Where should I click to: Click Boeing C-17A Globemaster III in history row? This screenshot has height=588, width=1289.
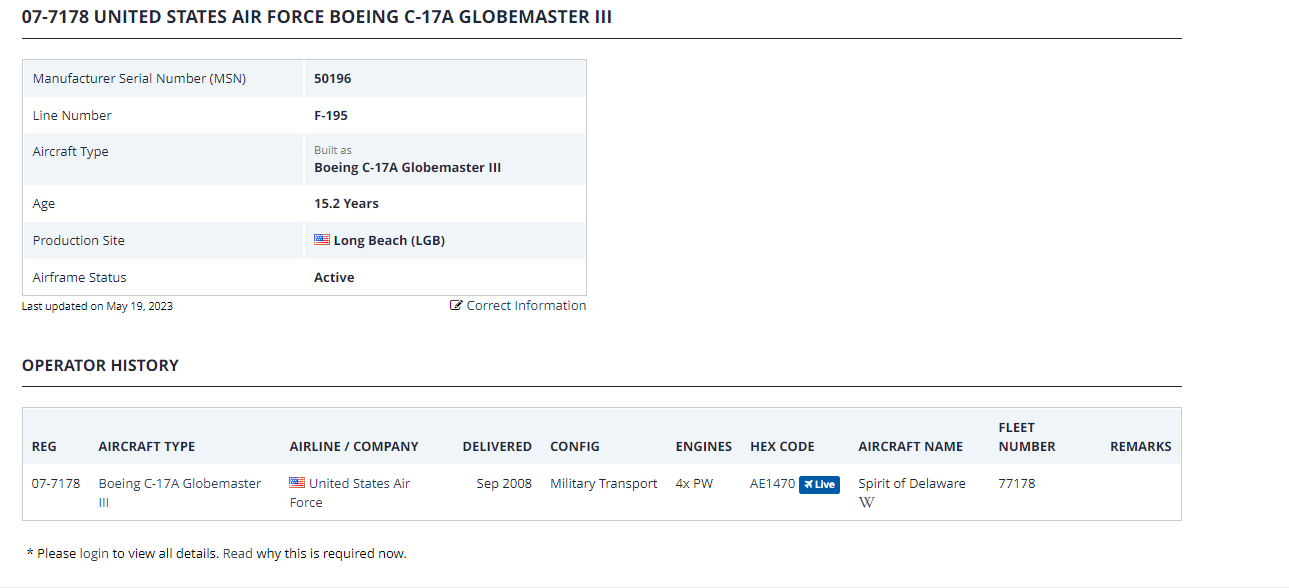180,493
